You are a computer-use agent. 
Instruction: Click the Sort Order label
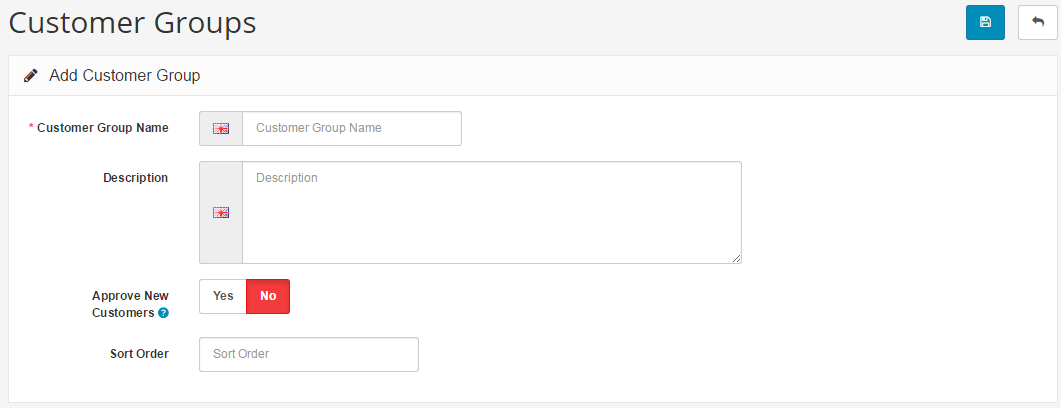[139, 354]
